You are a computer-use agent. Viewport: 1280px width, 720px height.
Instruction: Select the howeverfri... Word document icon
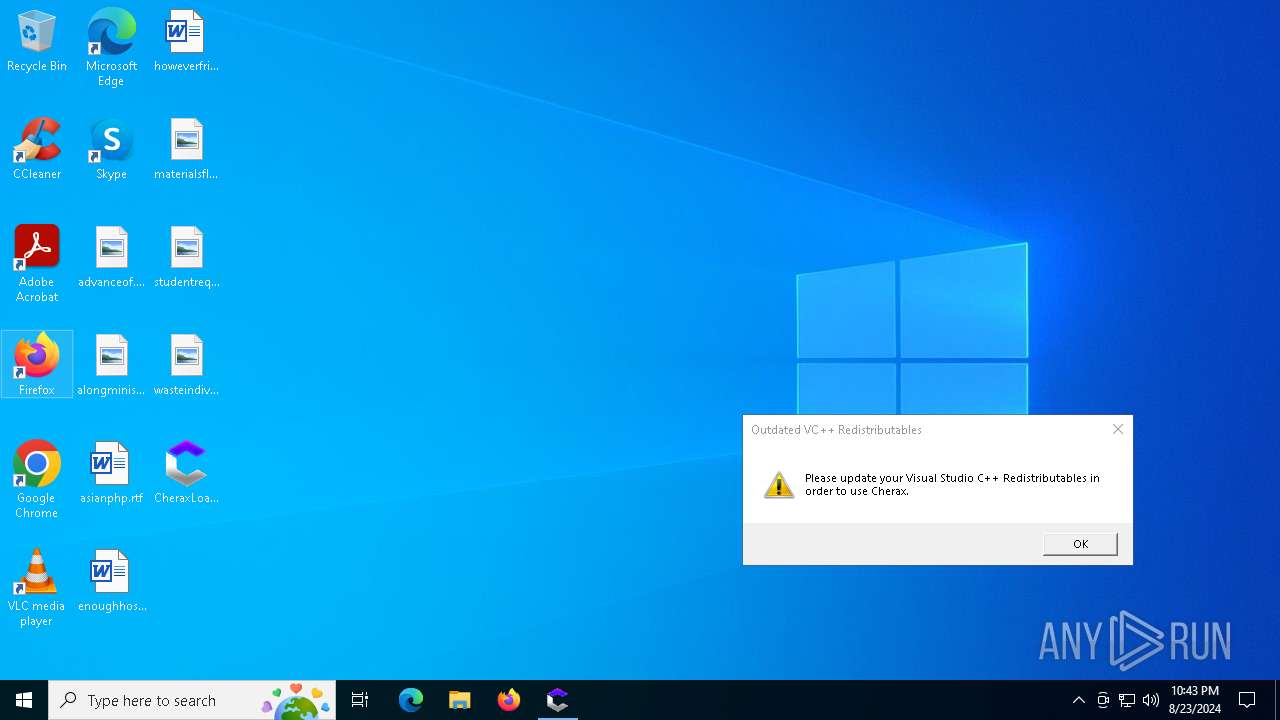click(x=186, y=42)
